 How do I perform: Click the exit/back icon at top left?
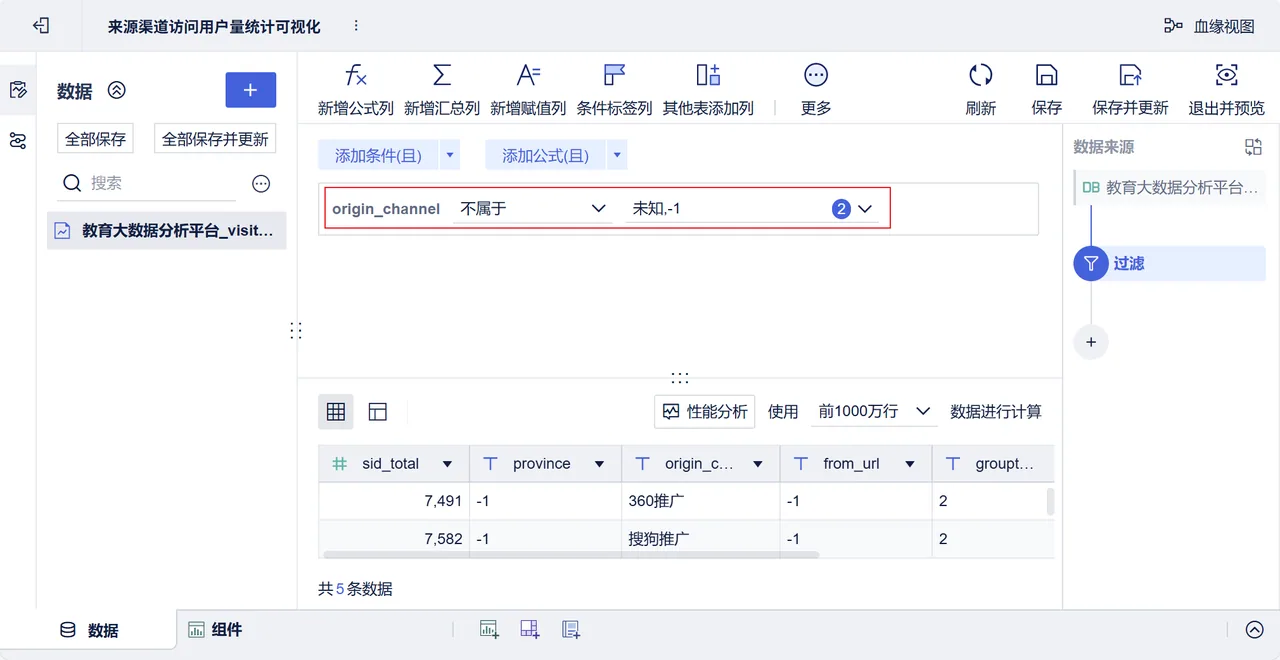tap(41, 26)
